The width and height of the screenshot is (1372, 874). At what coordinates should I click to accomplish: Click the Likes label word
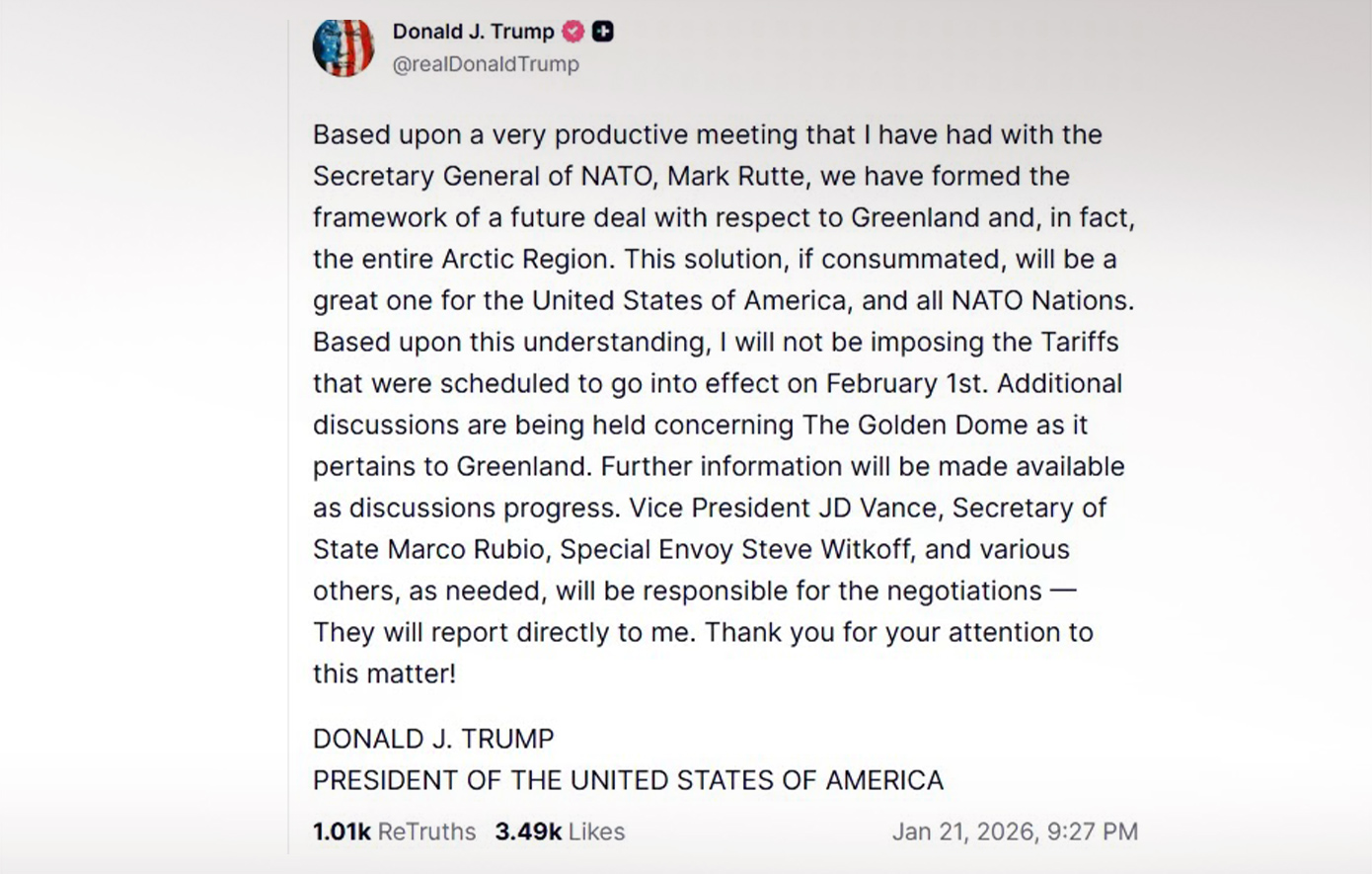(596, 832)
